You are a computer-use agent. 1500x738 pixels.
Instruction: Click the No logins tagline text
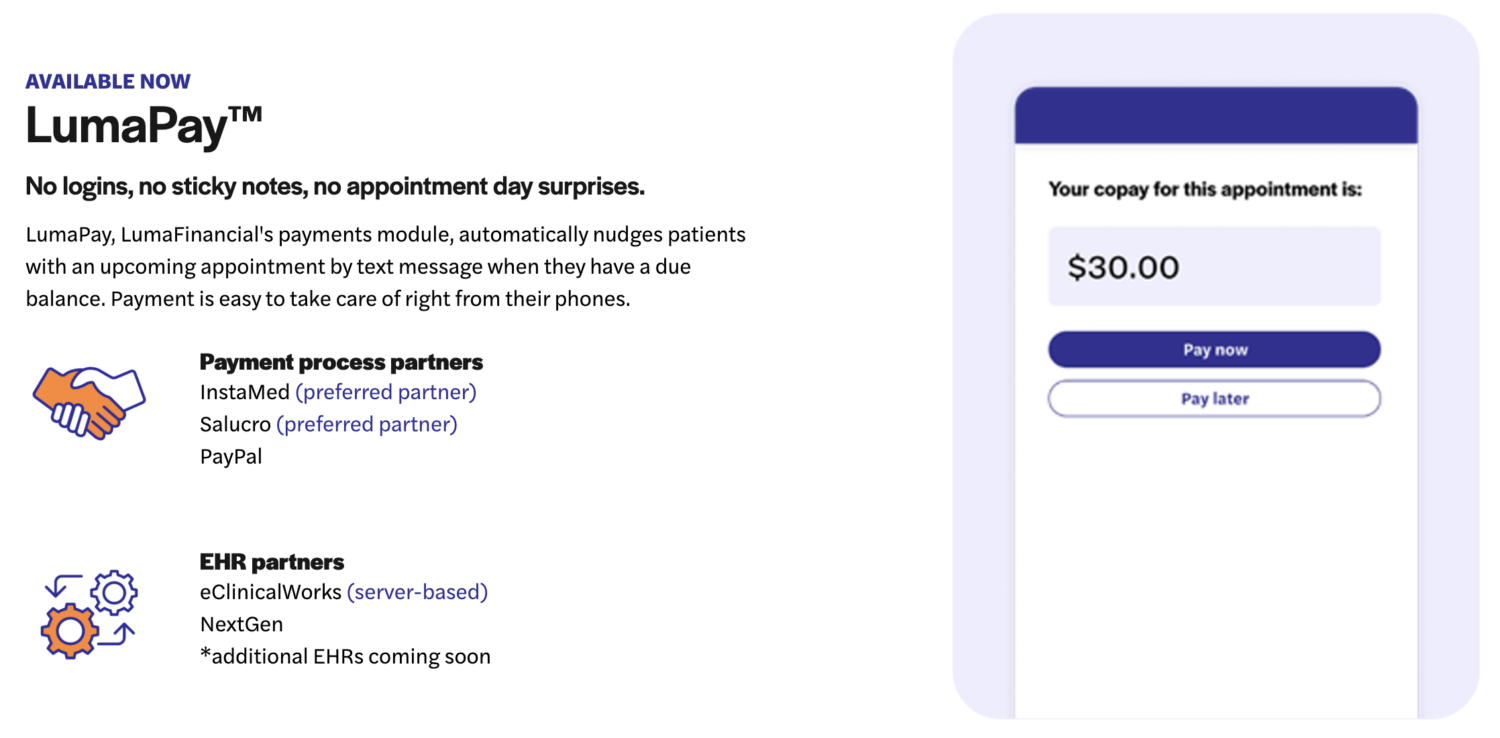click(x=335, y=186)
